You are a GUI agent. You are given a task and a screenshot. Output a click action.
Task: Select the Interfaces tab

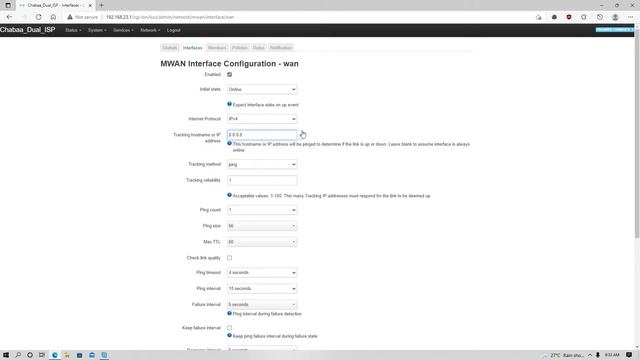[192, 48]
